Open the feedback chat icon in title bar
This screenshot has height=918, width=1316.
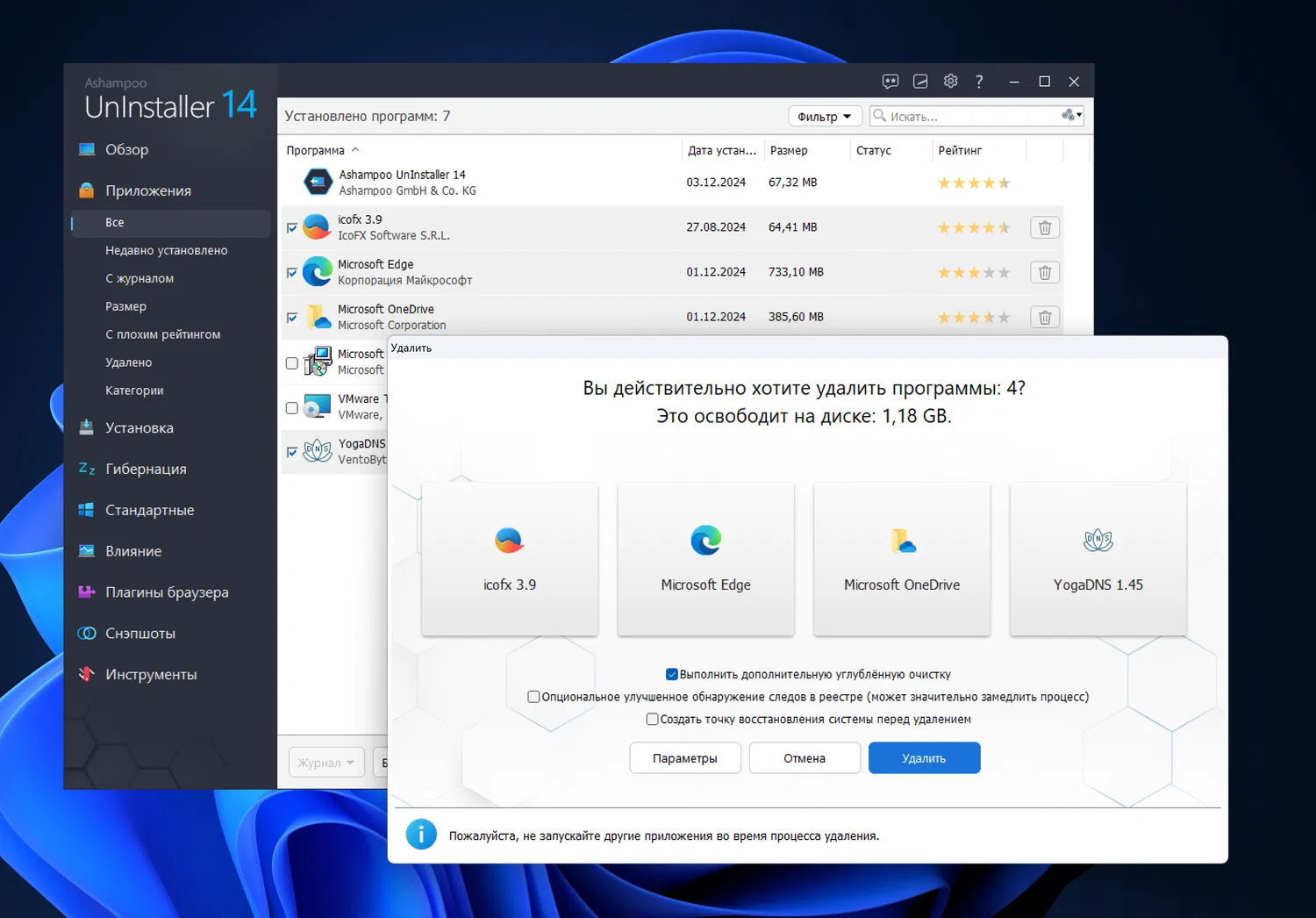pyautogui.click(x=890, y=82)
